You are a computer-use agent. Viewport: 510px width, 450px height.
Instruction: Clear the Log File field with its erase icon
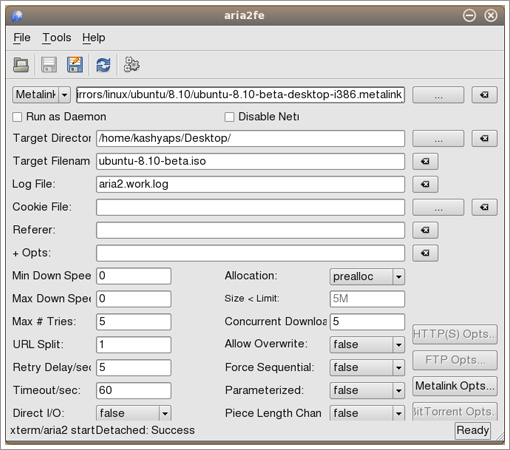pyautogui.click(x=425, y=184)
